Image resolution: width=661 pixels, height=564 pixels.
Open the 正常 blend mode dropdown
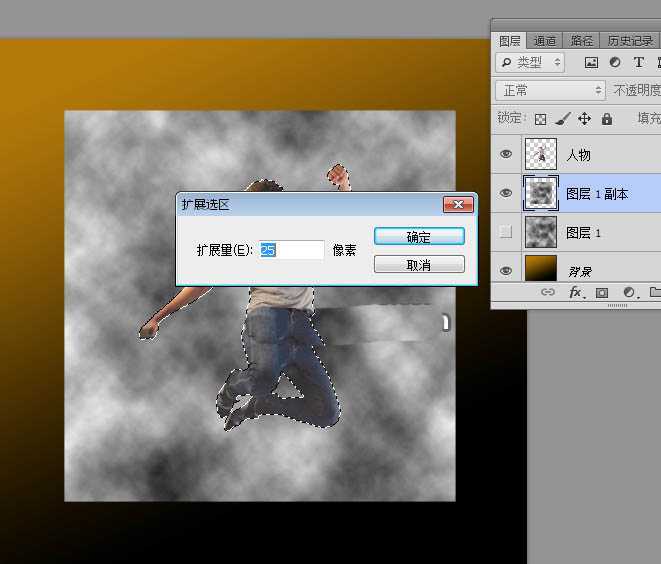(552, 90)
